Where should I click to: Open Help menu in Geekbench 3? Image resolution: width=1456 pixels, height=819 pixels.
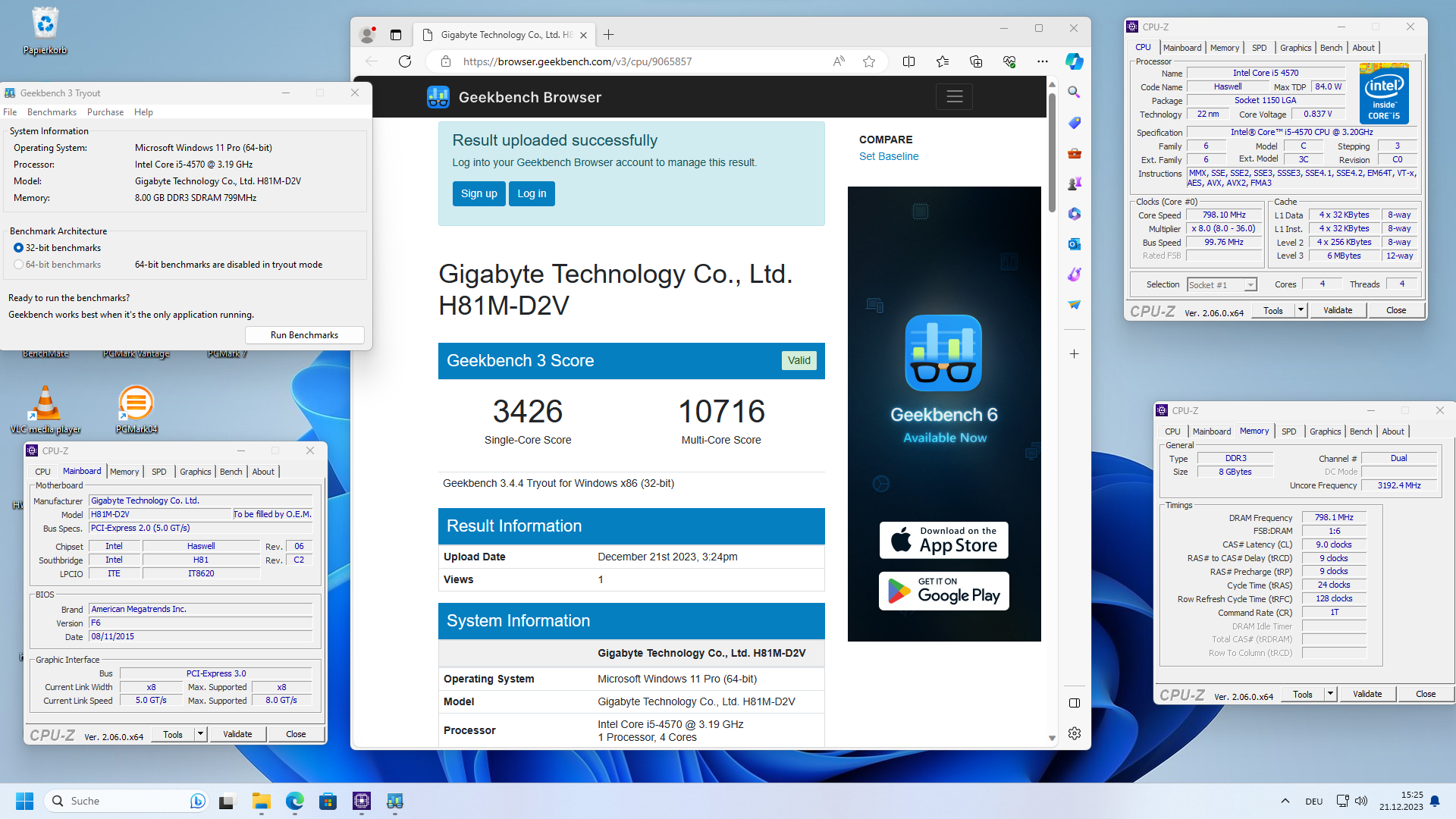(x=143, y=112)
